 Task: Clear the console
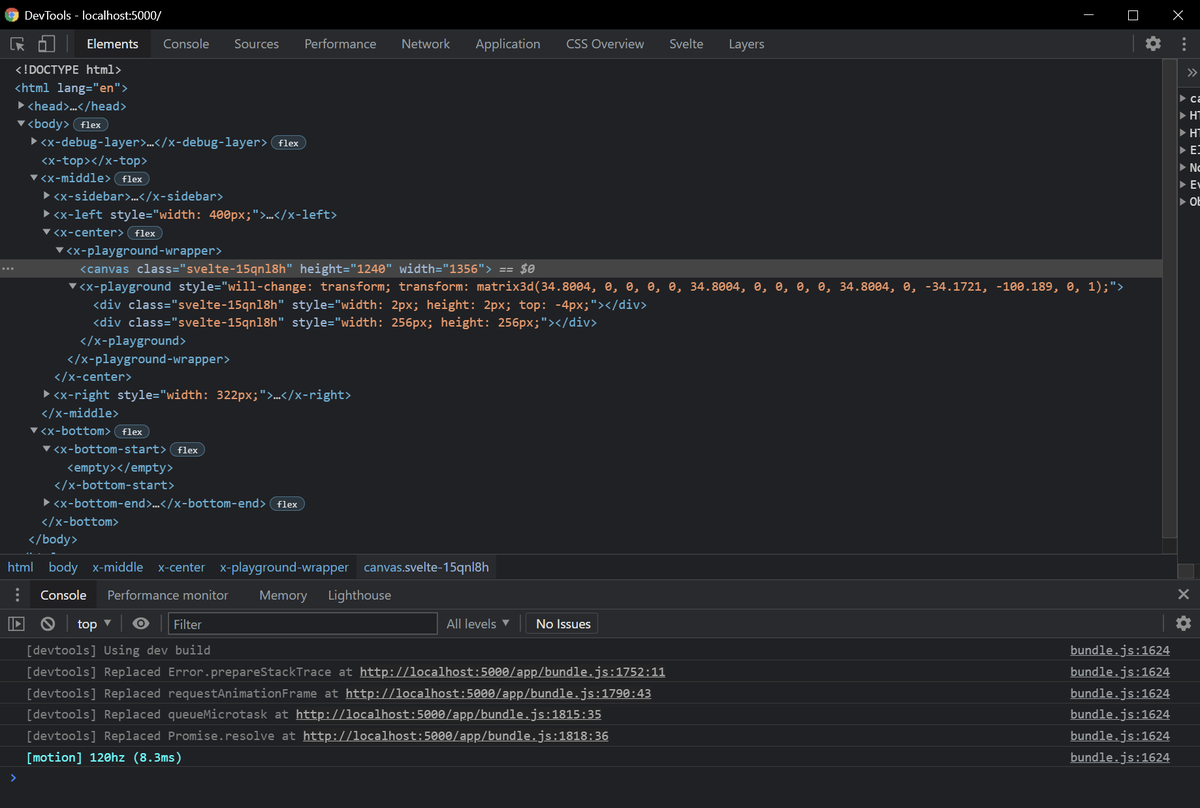[x=47, y=624]
